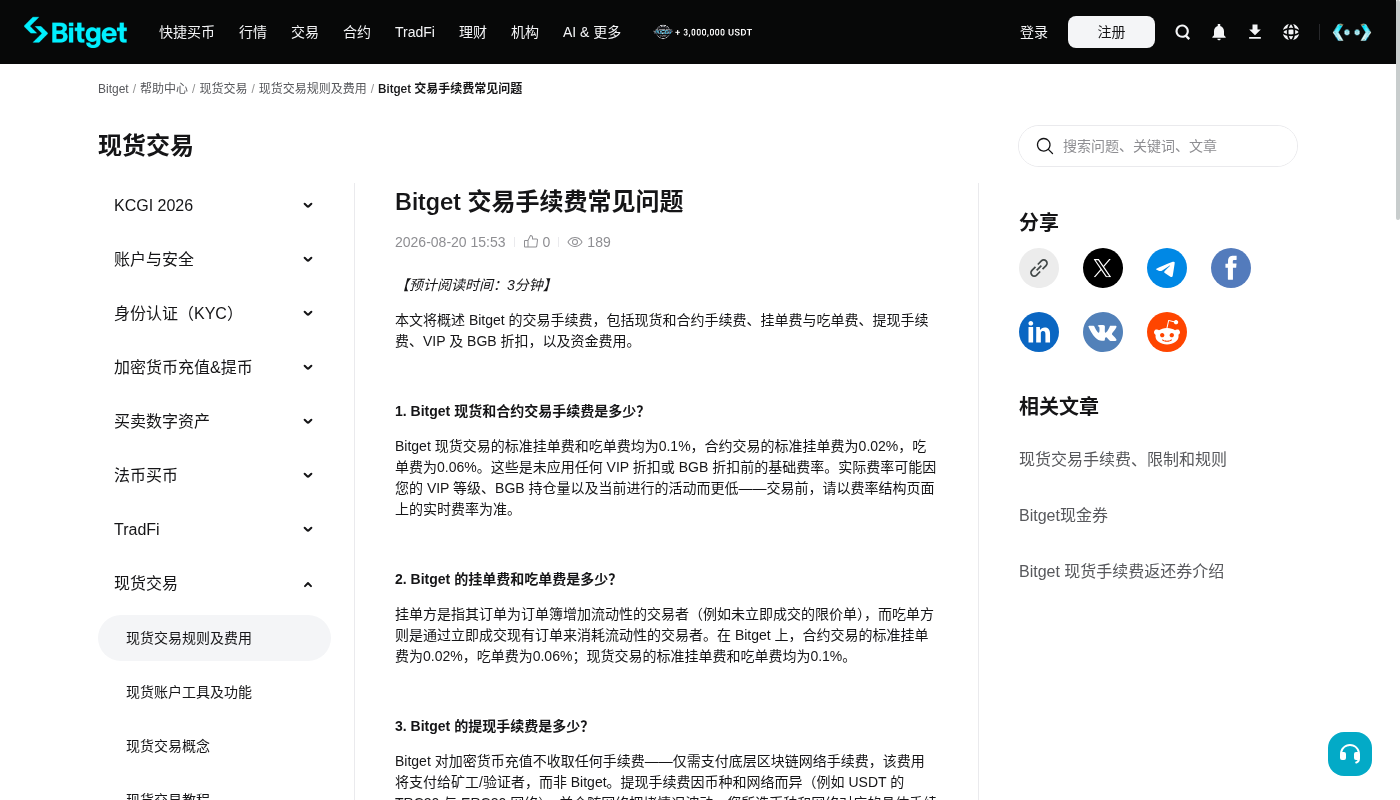Viewport: 1400px width, 800px height.
Task: Open the 行情 menu
Action: click(253, 32)
